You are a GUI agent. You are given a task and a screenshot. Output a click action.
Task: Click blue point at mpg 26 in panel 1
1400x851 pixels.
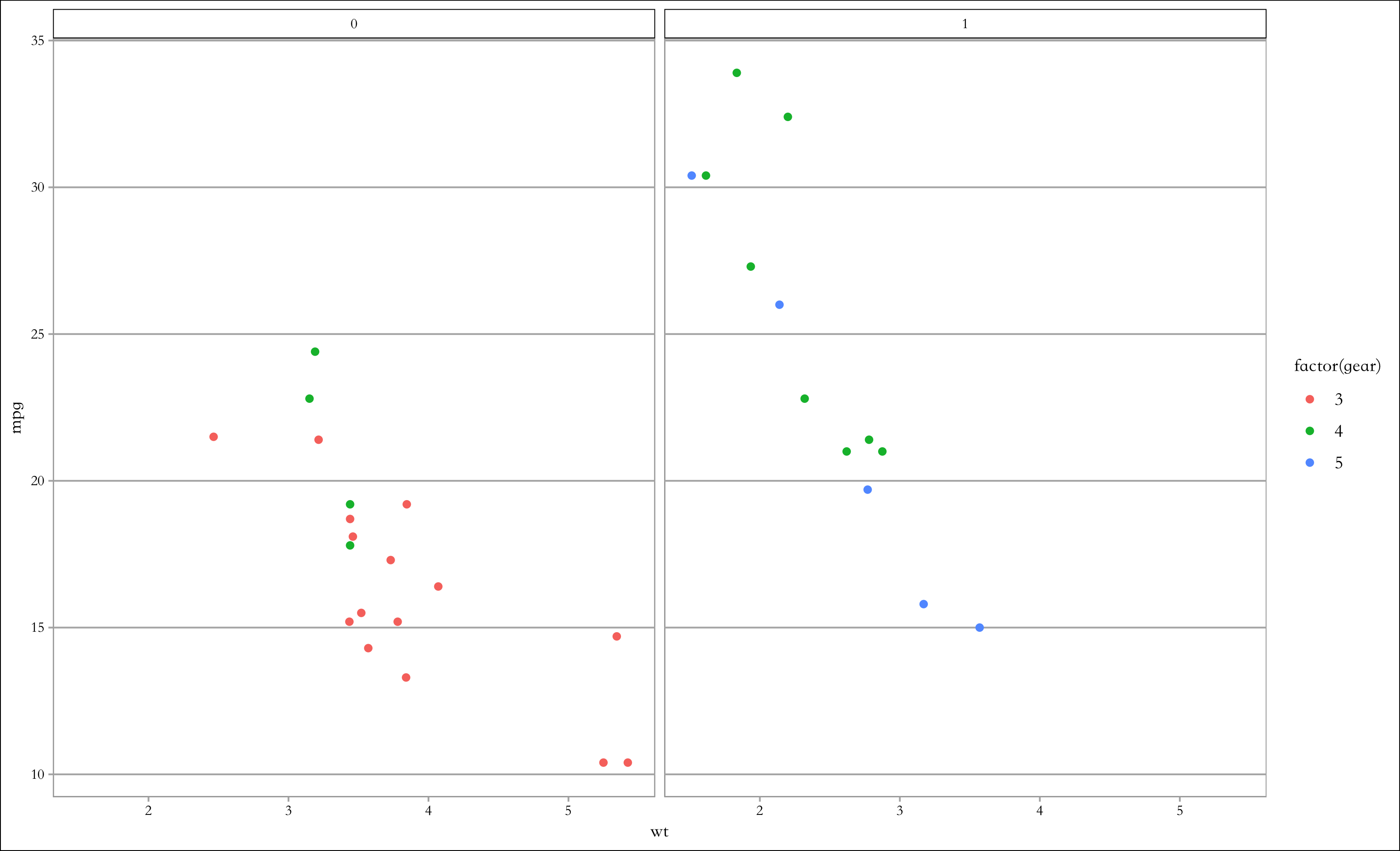click(x=779, y=305)
